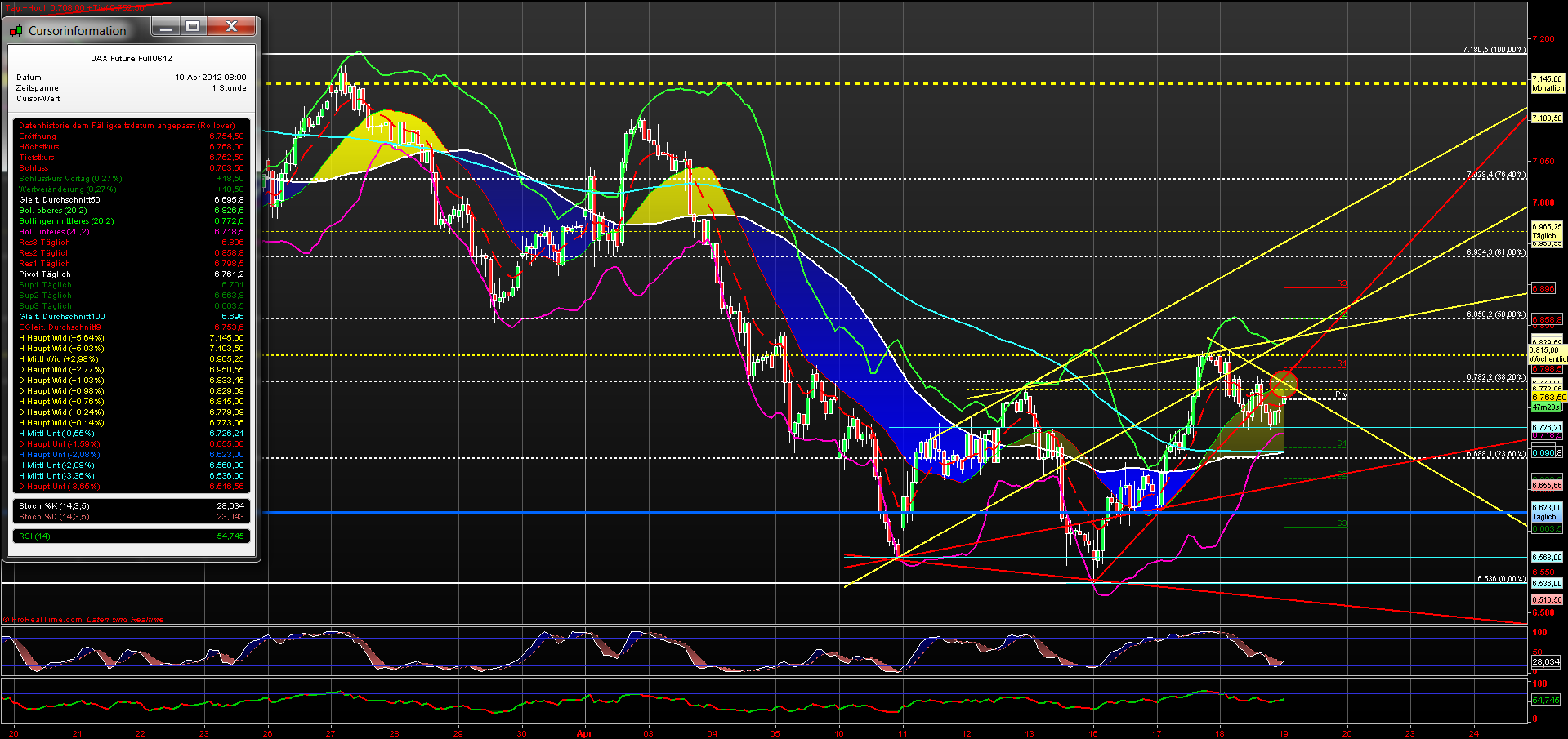The image size is (1568, 739).
Task: Click the 7.145,00 Monatlich price label
Action: pyautogui.click(x=1548, y=84)
